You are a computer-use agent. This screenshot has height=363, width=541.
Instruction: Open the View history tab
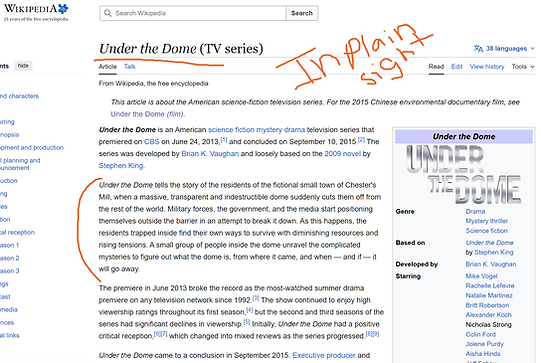pos(487,67)
